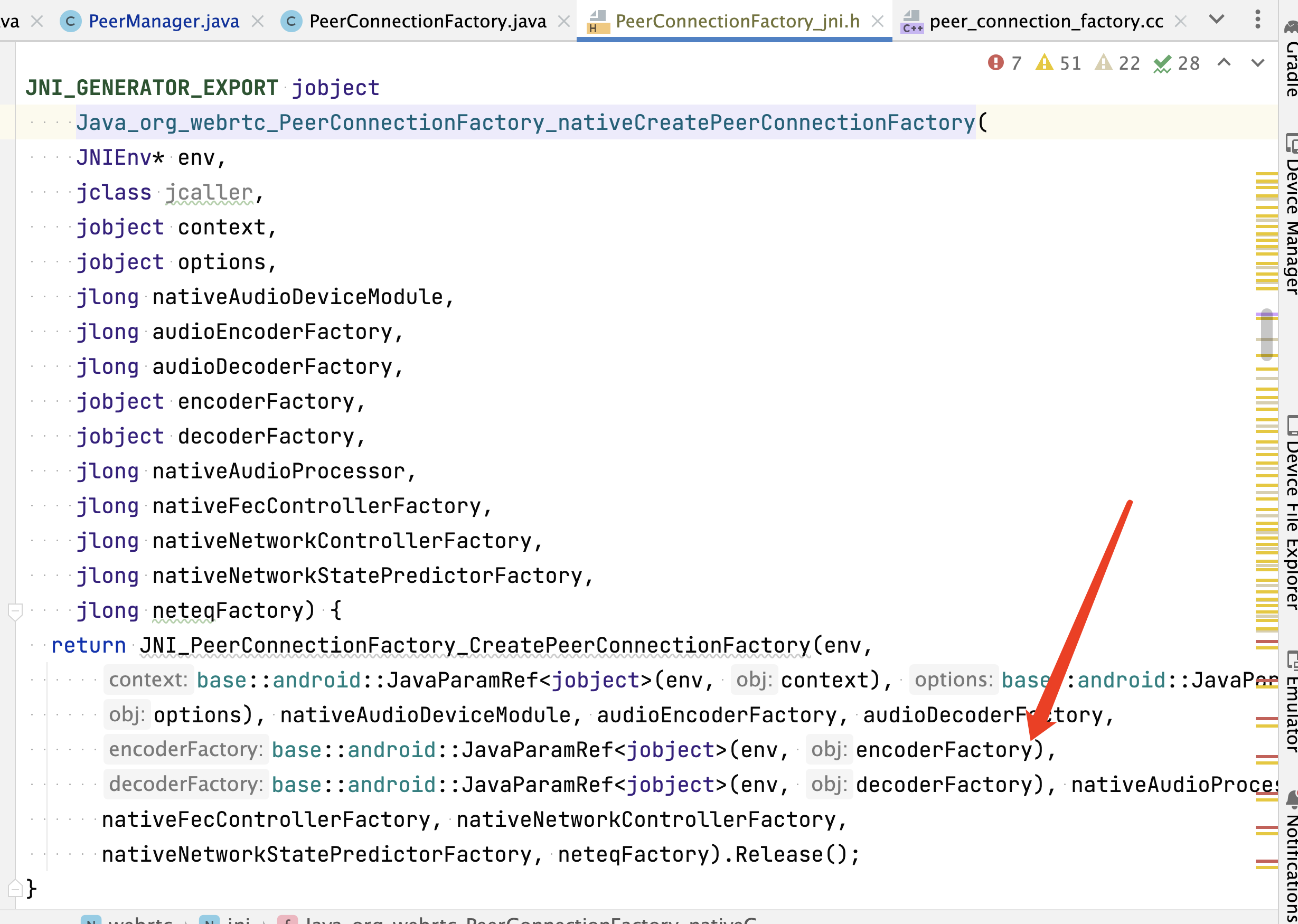Go to next highlighted error arrow

click(x=1258, y=63)
